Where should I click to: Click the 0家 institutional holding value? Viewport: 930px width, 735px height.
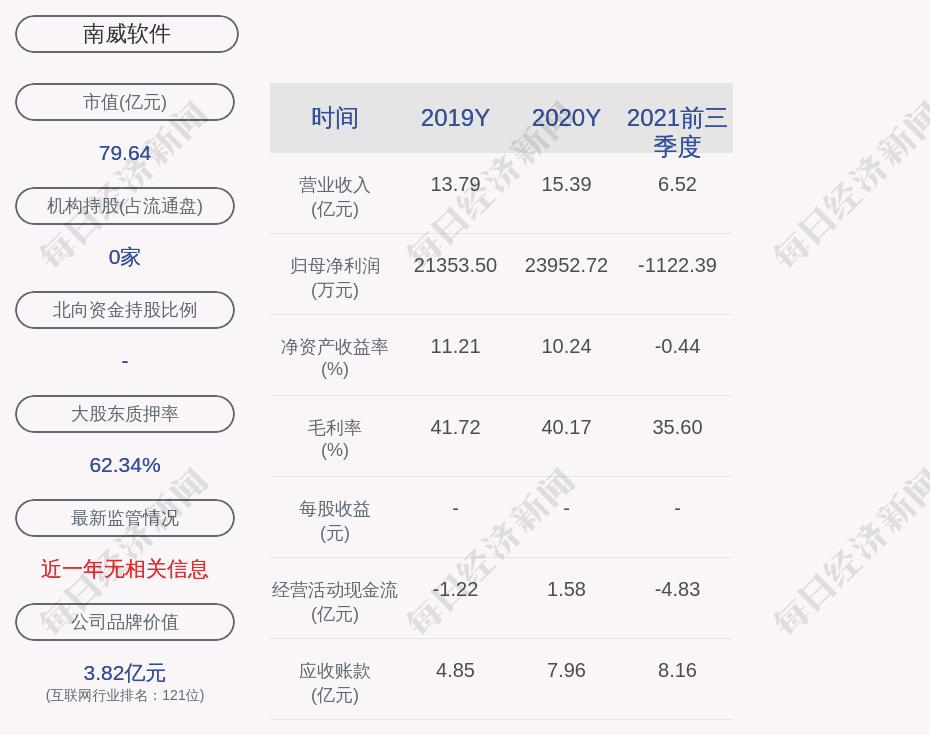point(125,257)
